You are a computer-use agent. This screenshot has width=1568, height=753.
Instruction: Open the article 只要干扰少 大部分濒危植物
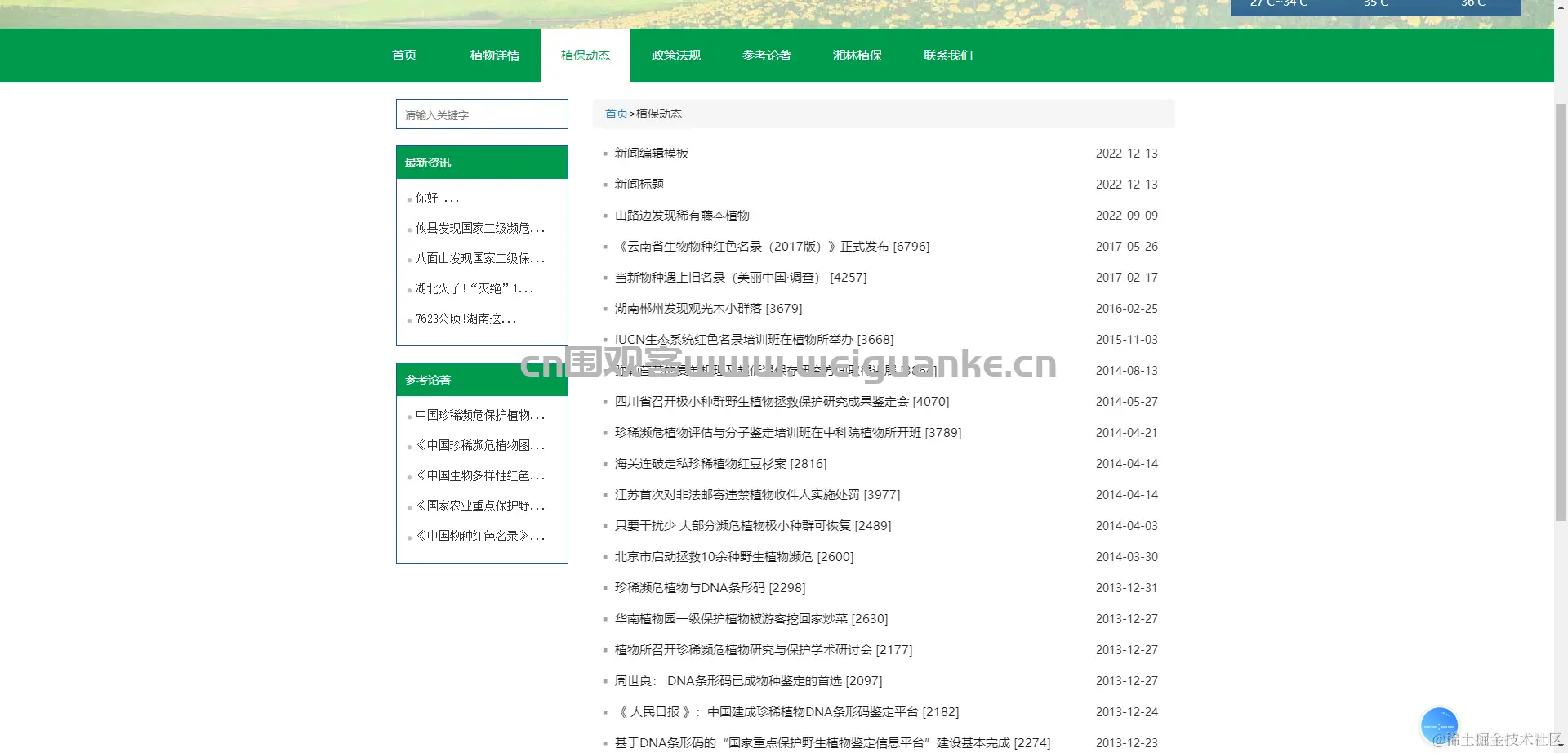click(753, 526)
